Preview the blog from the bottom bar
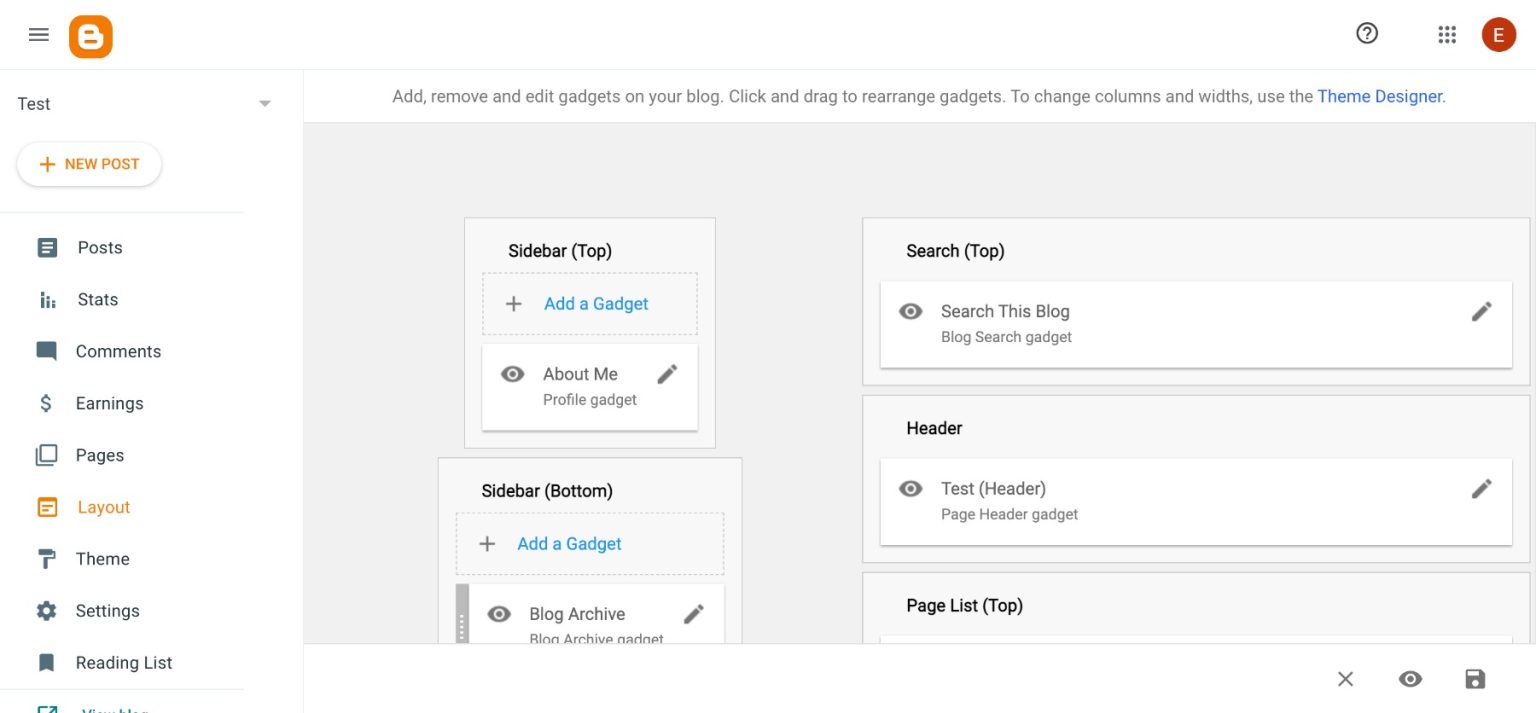This screenshot has height=713, width=1536. click(x=1410, y=678)
